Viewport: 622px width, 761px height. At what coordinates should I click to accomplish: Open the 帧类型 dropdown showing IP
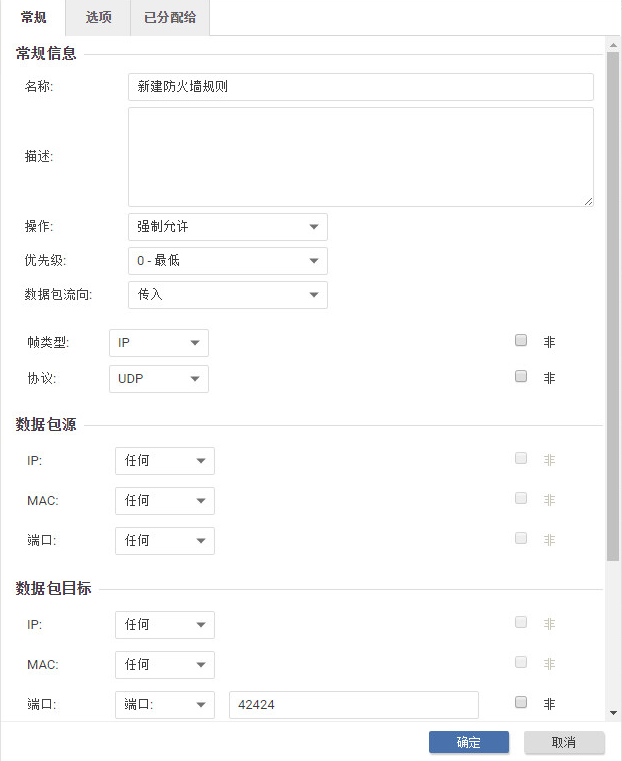click(x=158, y=343)
